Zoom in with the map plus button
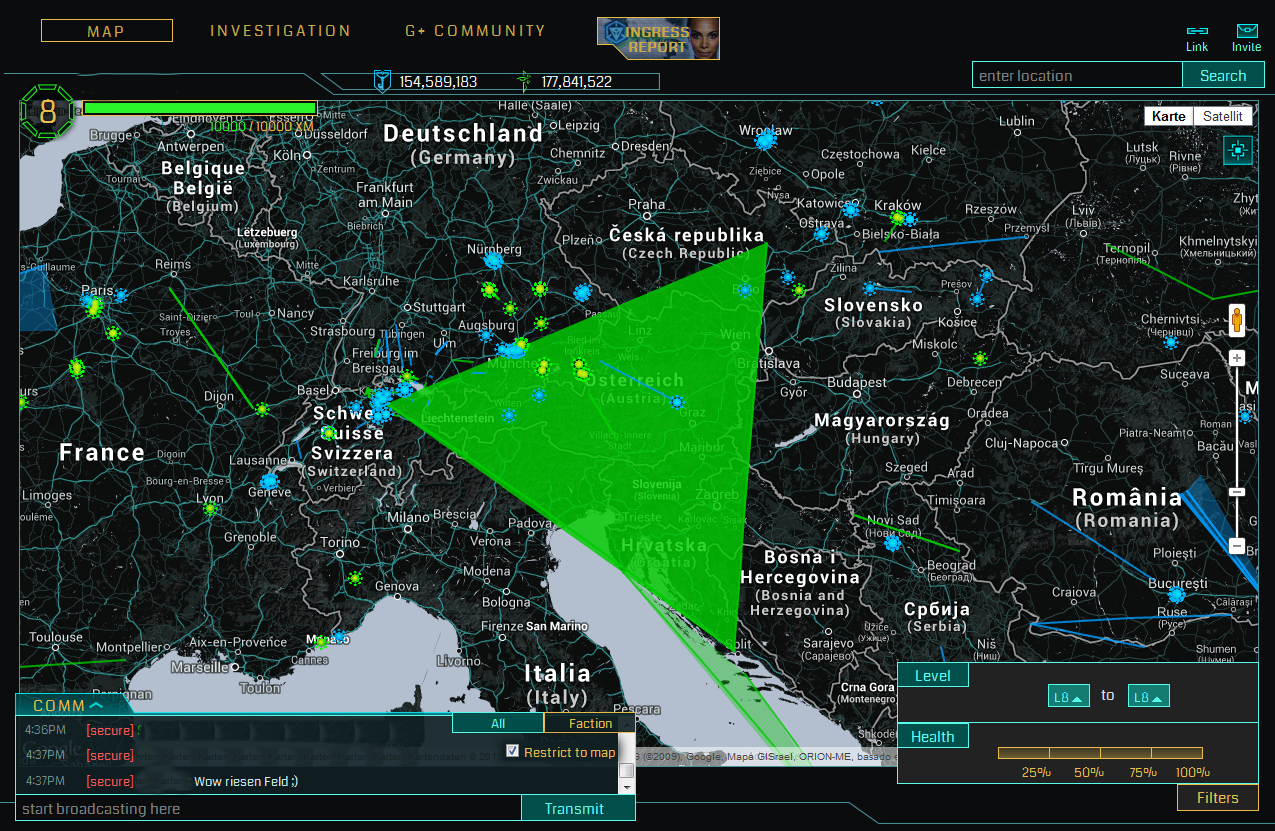1275x831 pixels. point(1237,358)
